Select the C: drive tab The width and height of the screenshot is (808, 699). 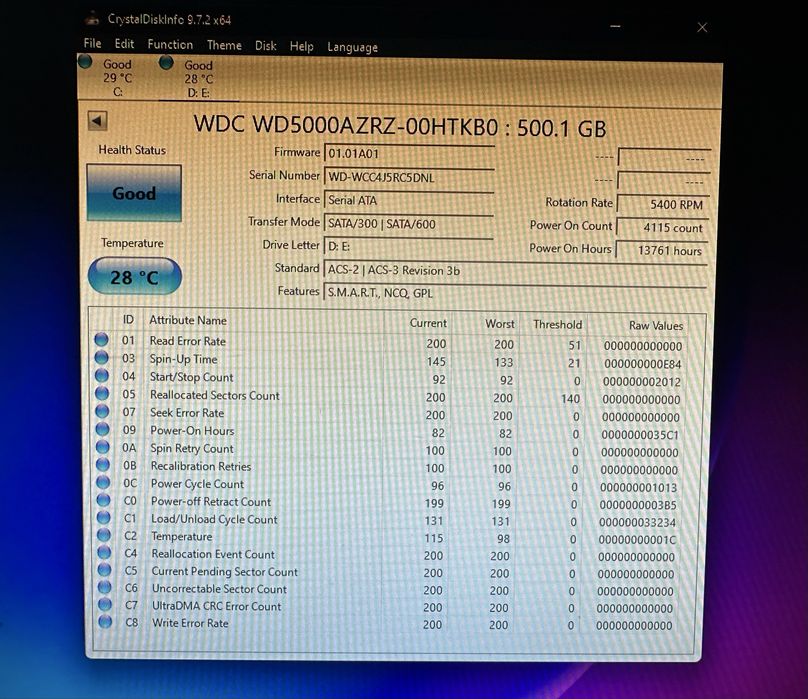click(117, 78)
